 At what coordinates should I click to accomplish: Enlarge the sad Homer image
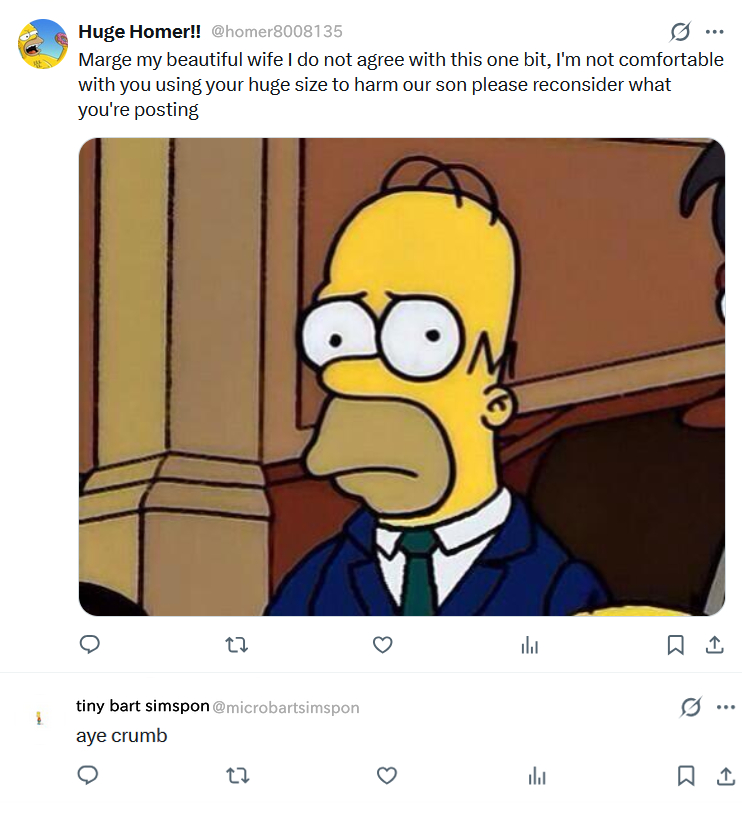(x=401, y=376)
